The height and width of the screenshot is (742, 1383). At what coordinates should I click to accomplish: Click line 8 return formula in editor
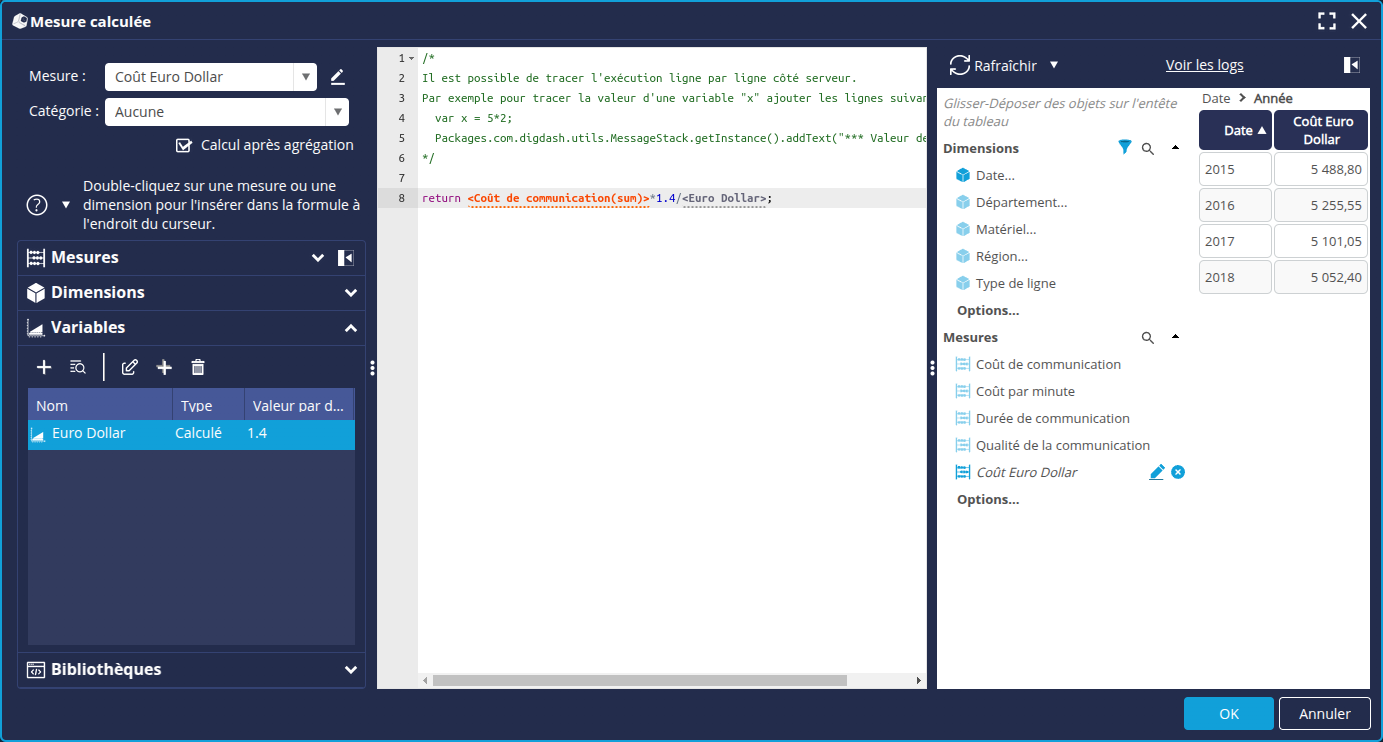[x=597, y=198]
